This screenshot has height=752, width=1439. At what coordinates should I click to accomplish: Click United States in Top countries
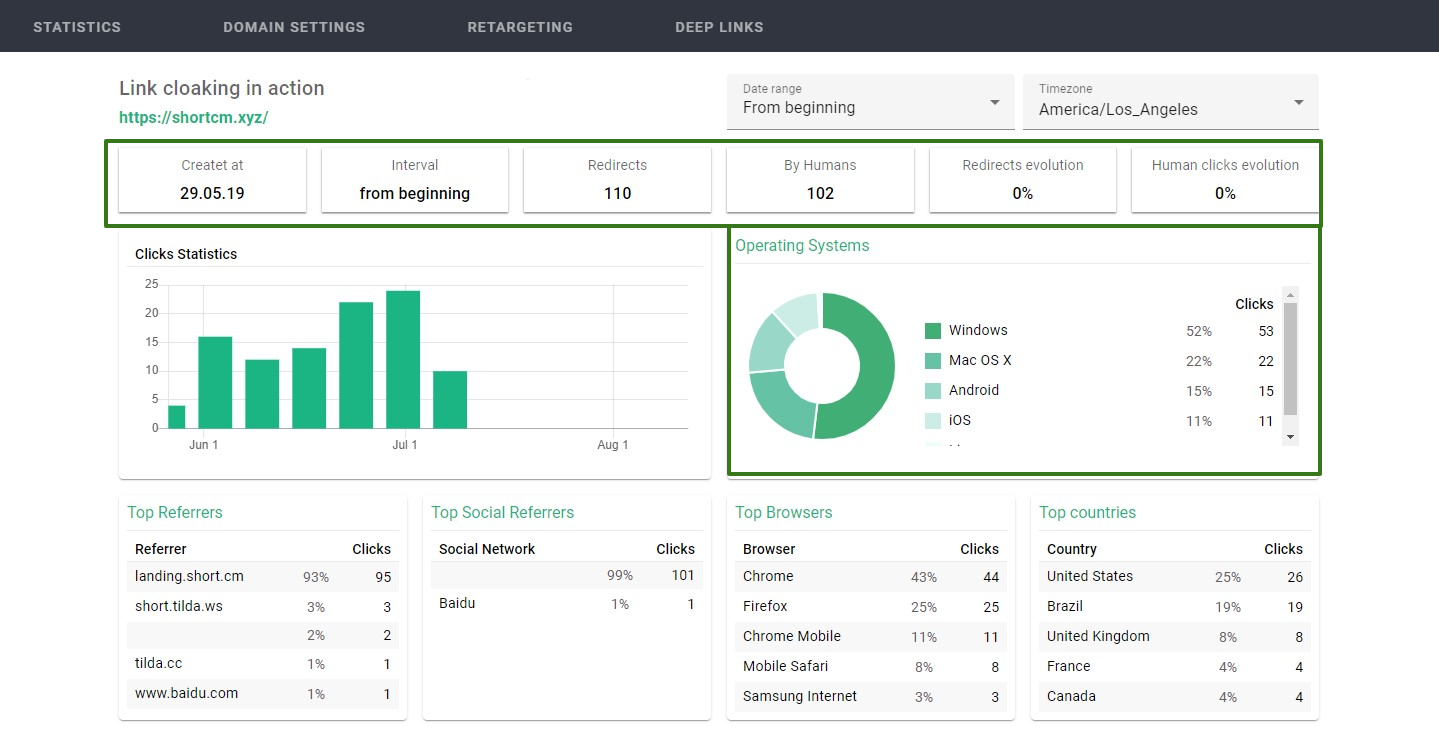tap(1175, 577)
